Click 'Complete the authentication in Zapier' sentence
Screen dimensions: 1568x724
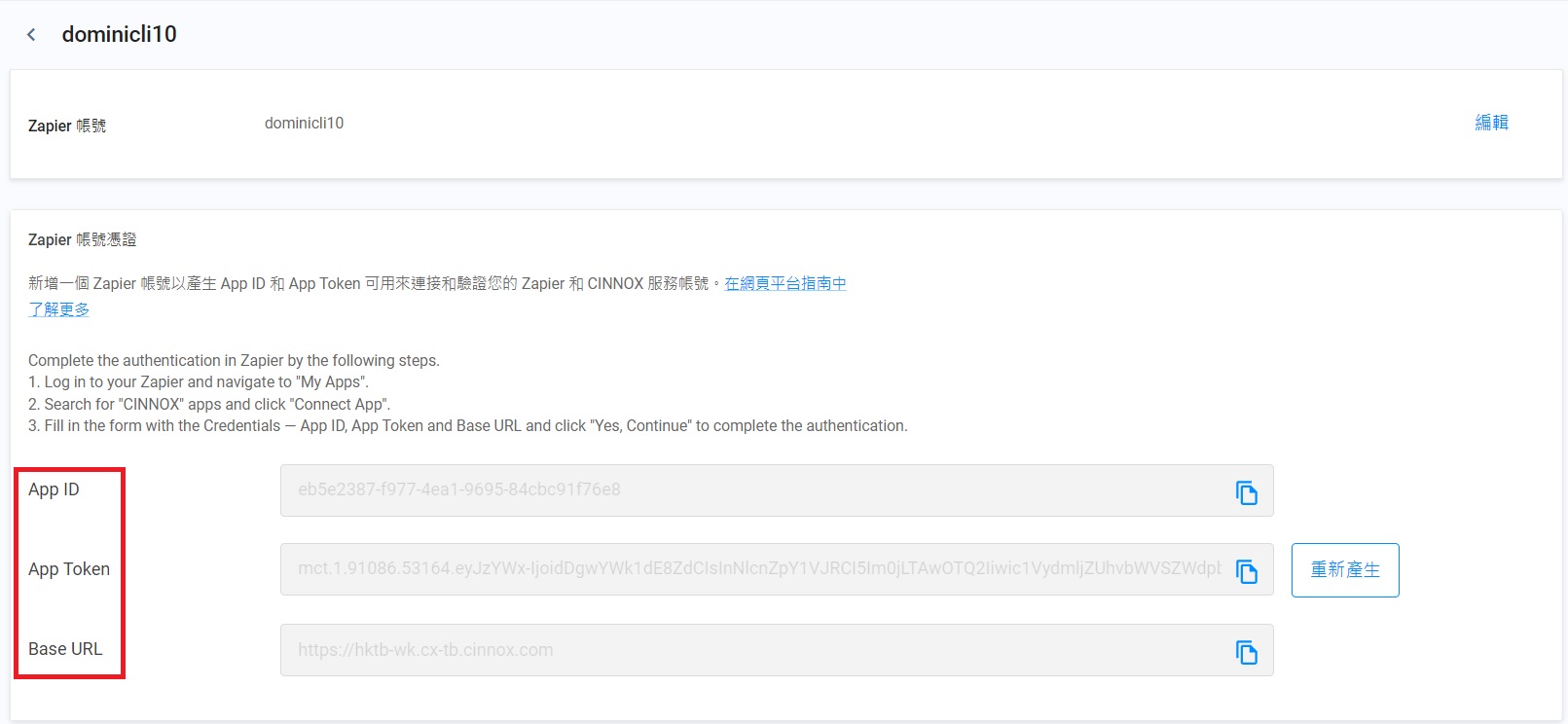(234, 361)
